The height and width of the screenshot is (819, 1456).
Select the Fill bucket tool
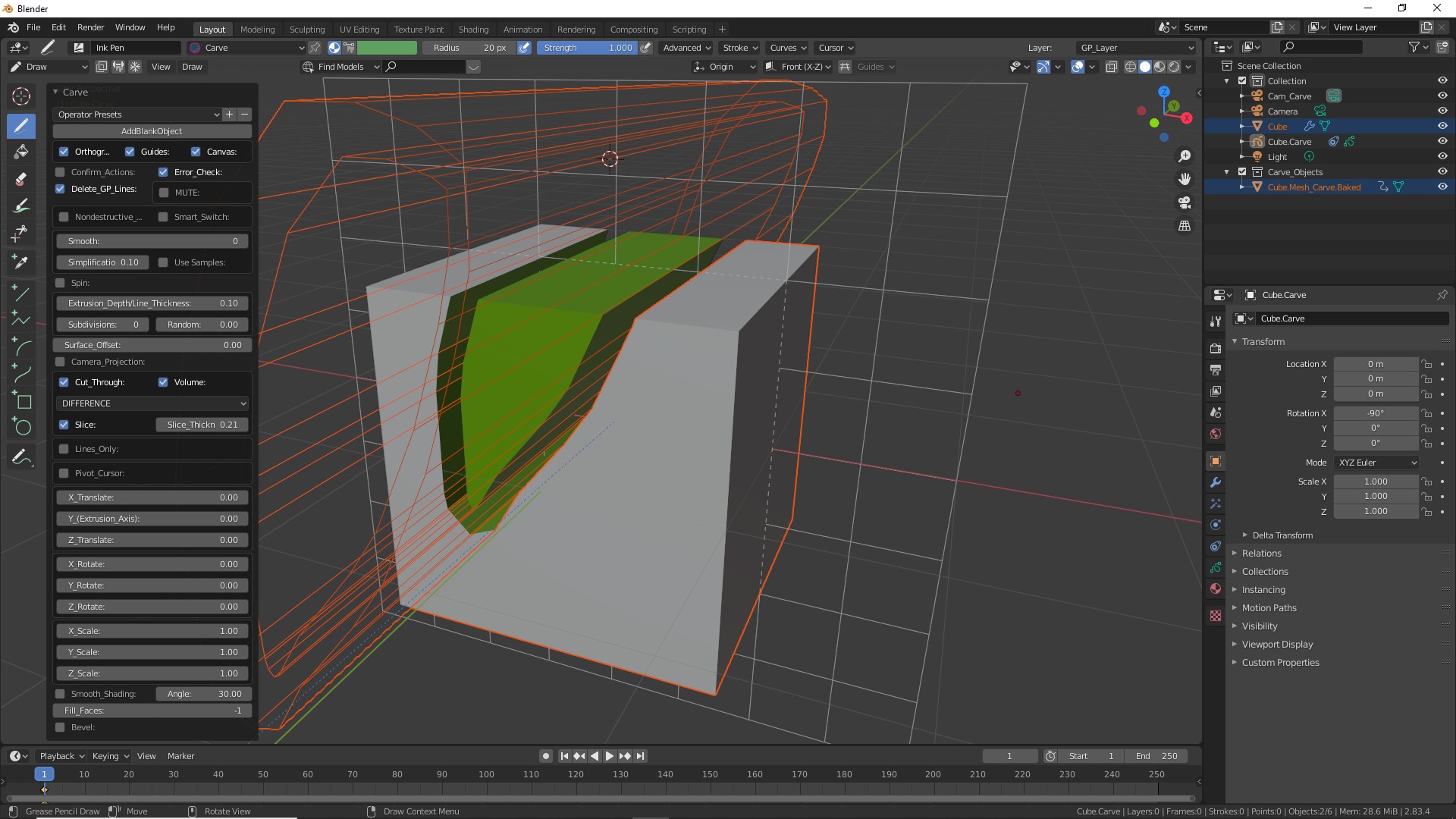[x=21, y=152]
